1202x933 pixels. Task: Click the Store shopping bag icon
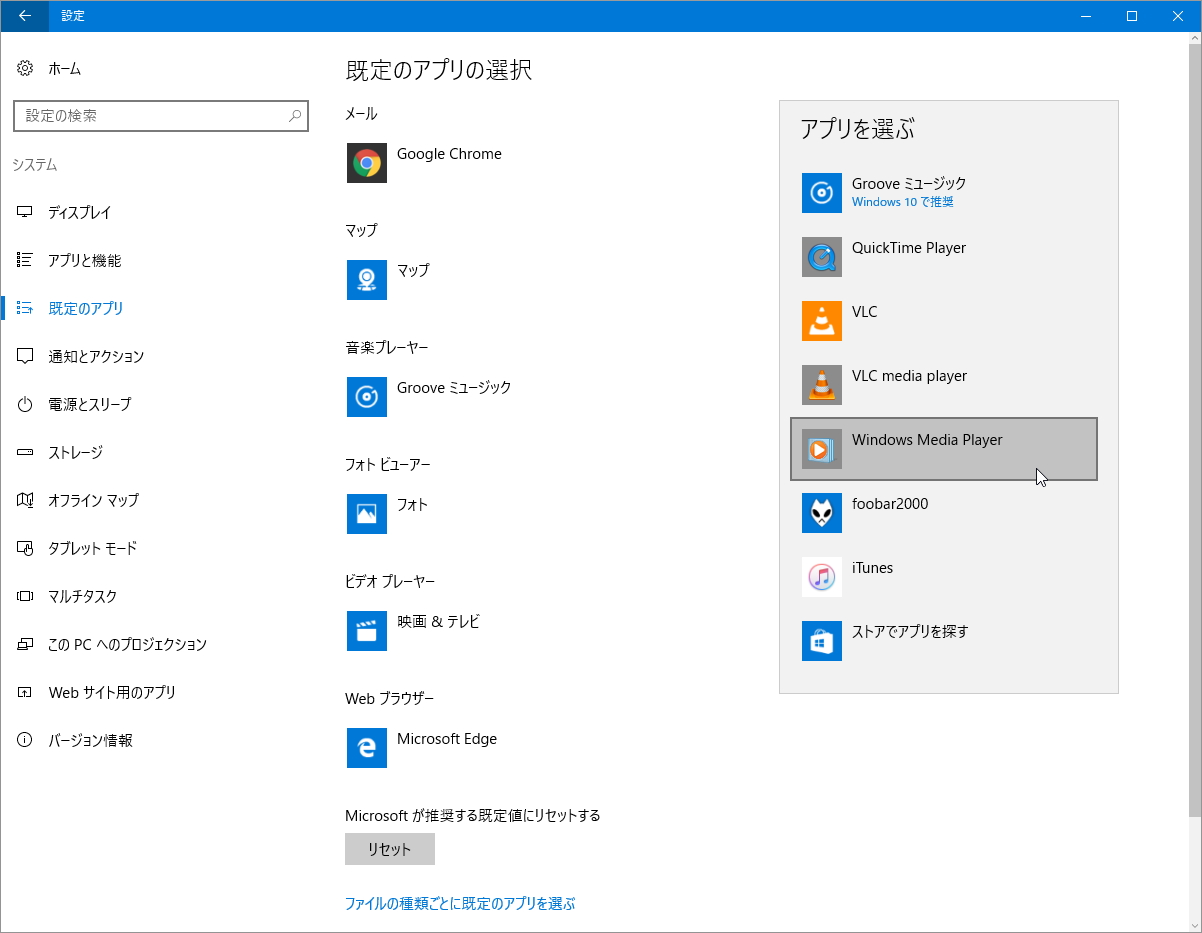pyautogui.click(x=822, y=641)
